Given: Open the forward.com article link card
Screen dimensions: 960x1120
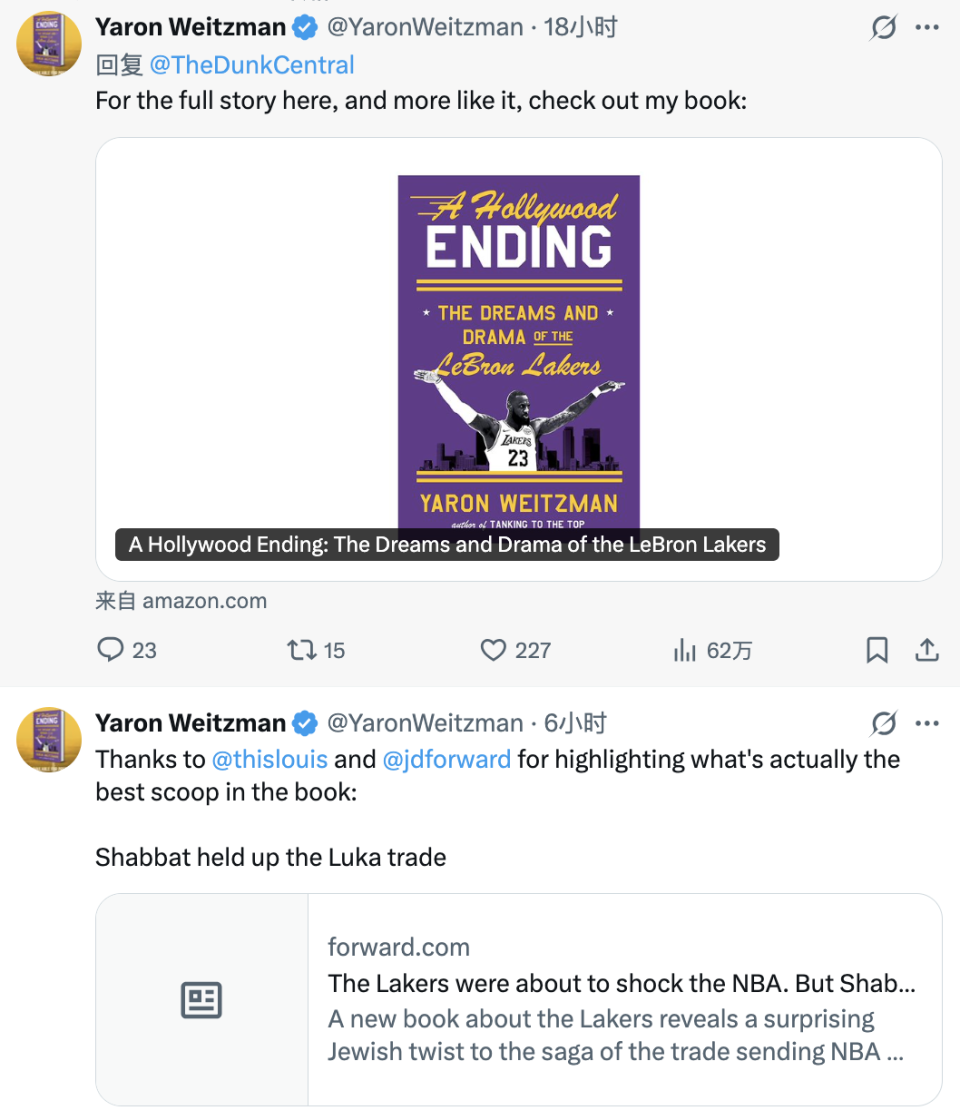Looking at the screenshot, I should [x=624, y=999].
